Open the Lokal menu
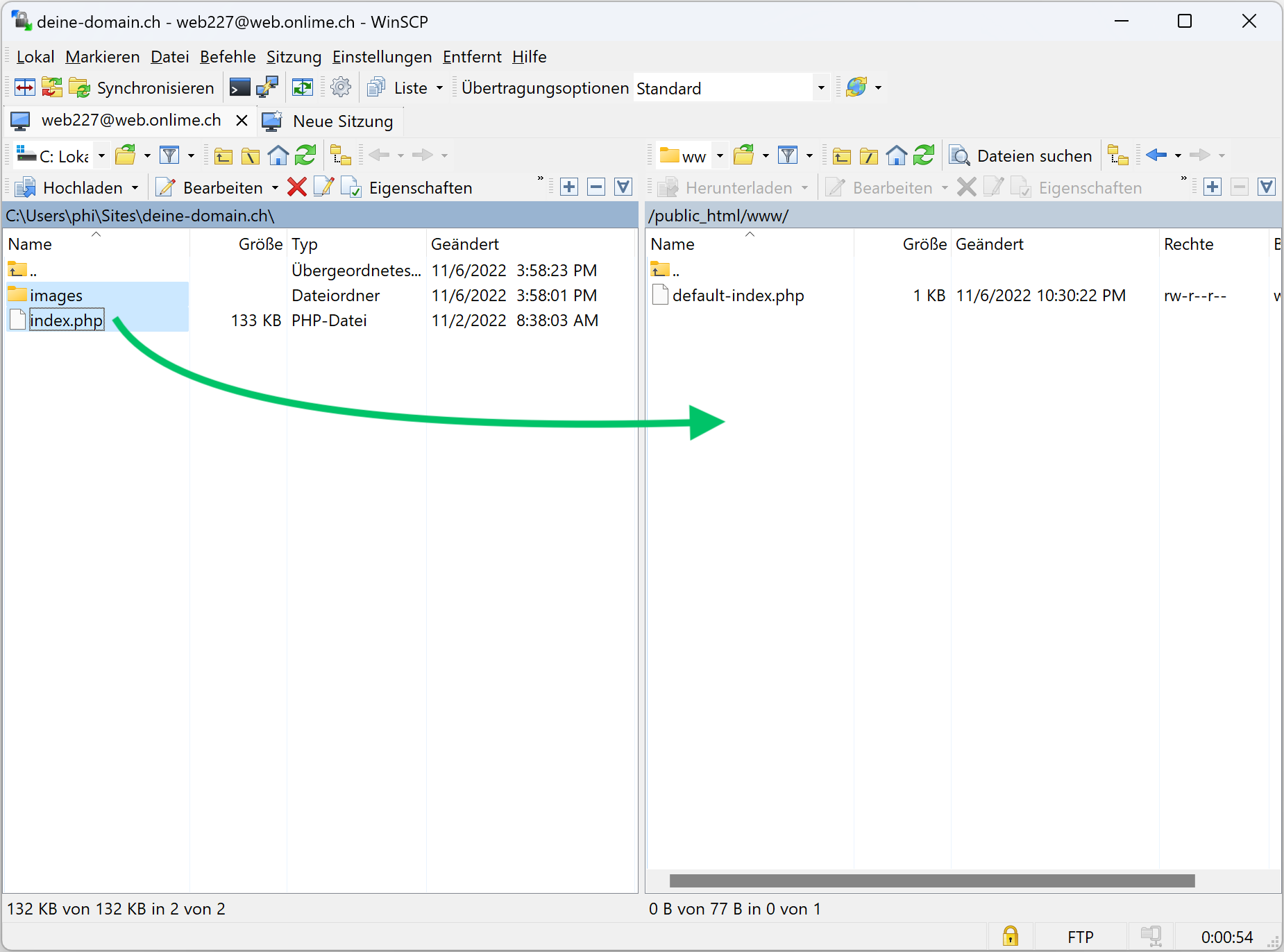 [x=35, y=57]
